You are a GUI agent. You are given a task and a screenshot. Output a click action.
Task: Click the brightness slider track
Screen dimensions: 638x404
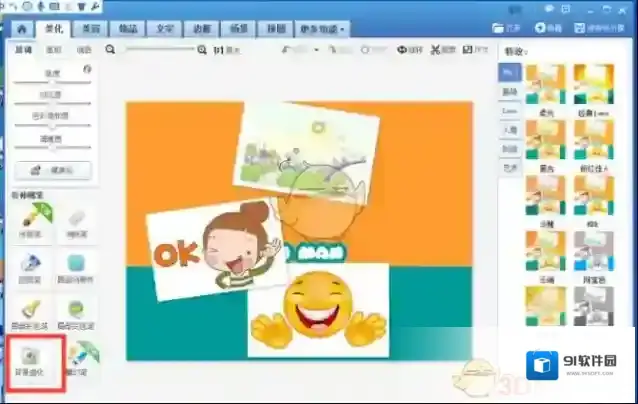(52, 83)
